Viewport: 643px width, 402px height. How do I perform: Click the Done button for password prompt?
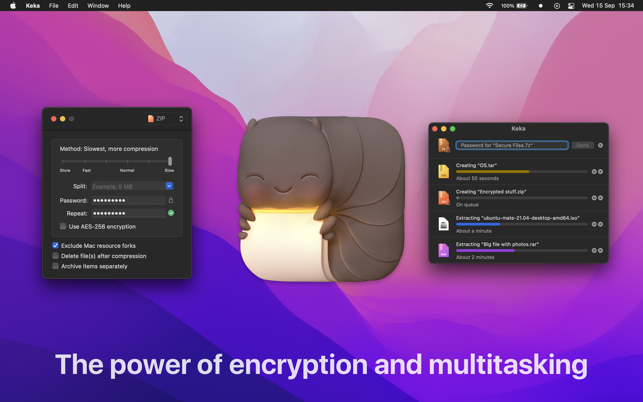coord(582,145)
